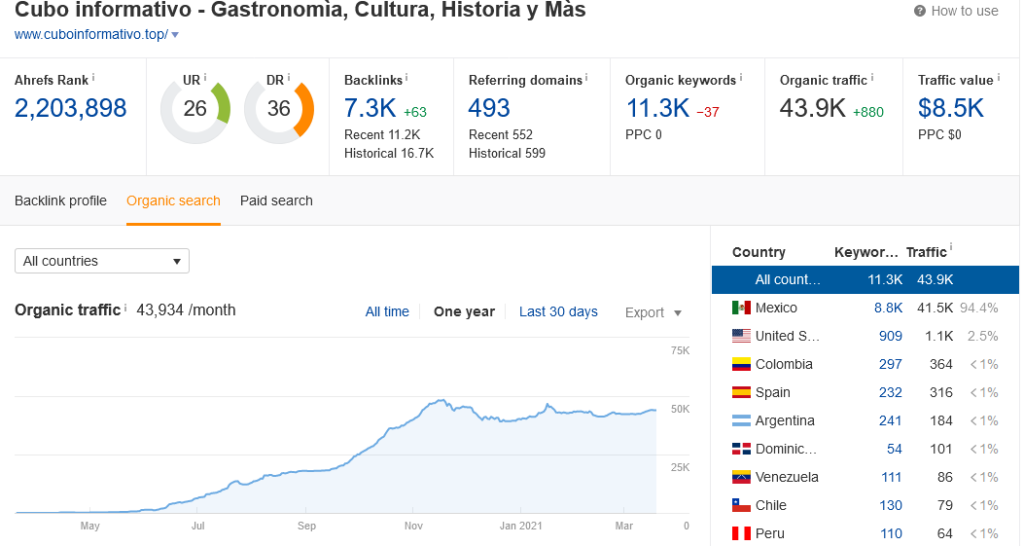Click the Organic keywords info icon
This screenshot has width=1024, height=546.
[741, 78]
